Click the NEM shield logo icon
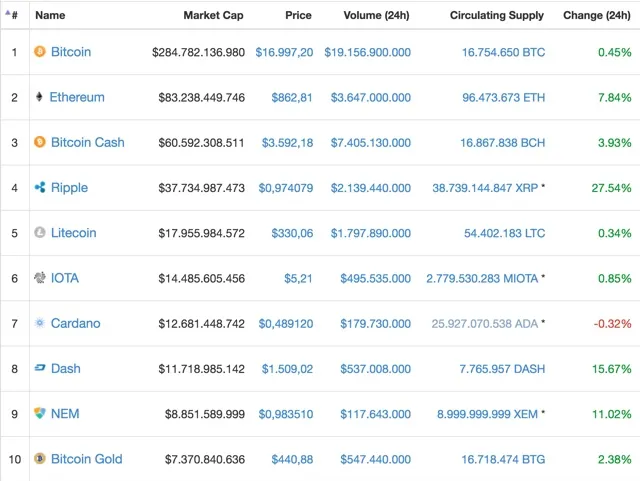 point(40,413)
